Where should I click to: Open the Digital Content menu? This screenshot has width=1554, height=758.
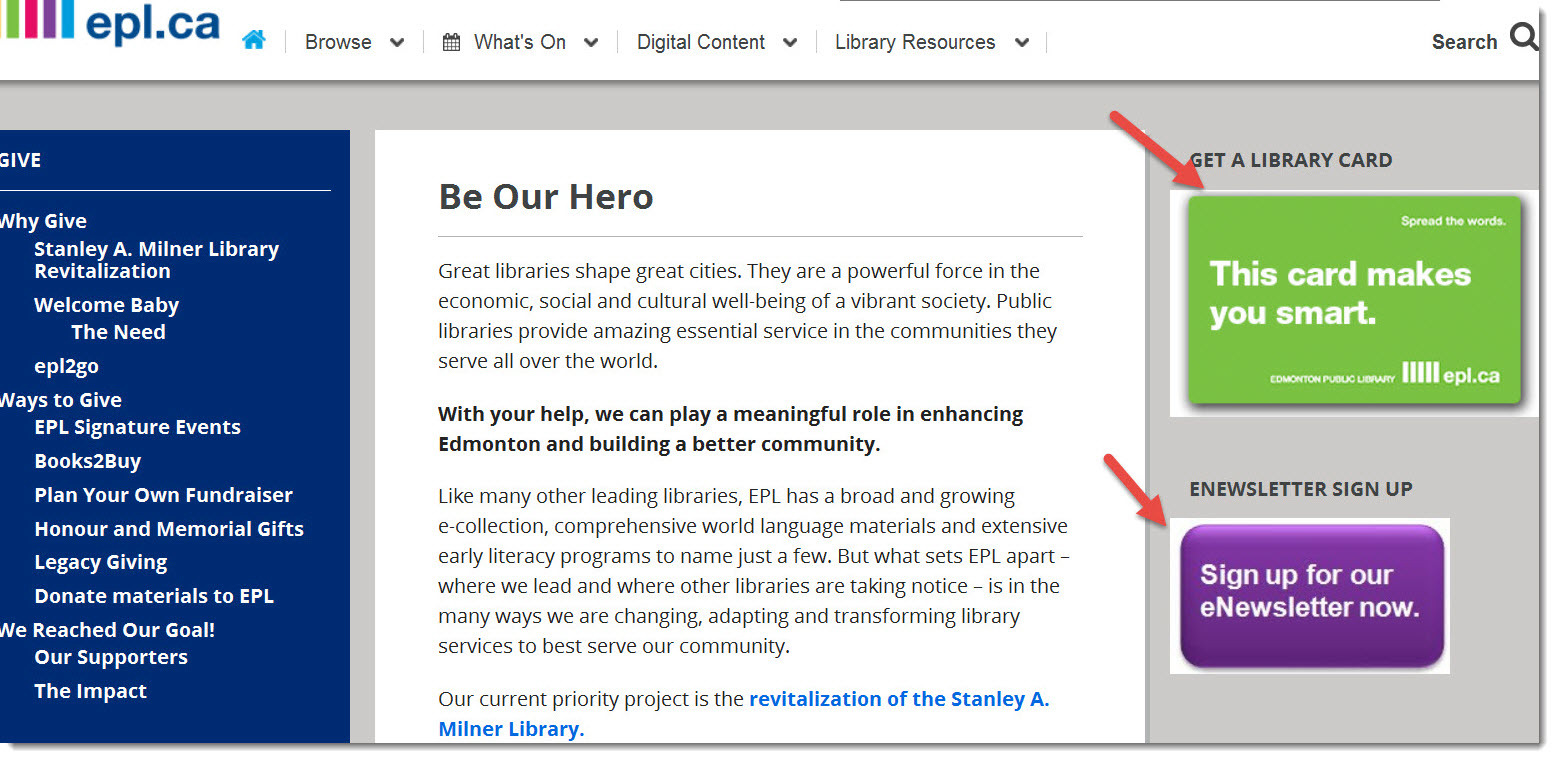tap(701, 42)
